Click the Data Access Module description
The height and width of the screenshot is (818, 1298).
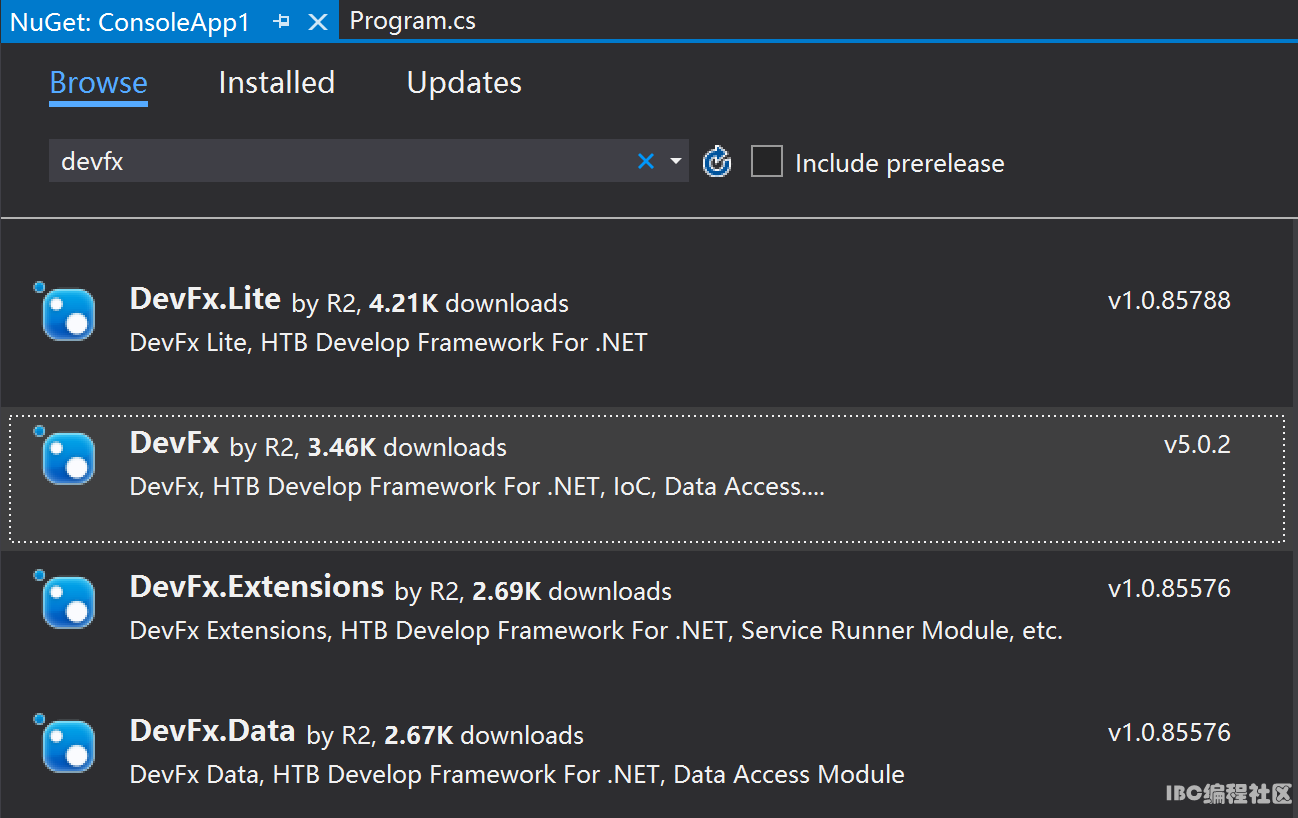(x=517, y=775)
